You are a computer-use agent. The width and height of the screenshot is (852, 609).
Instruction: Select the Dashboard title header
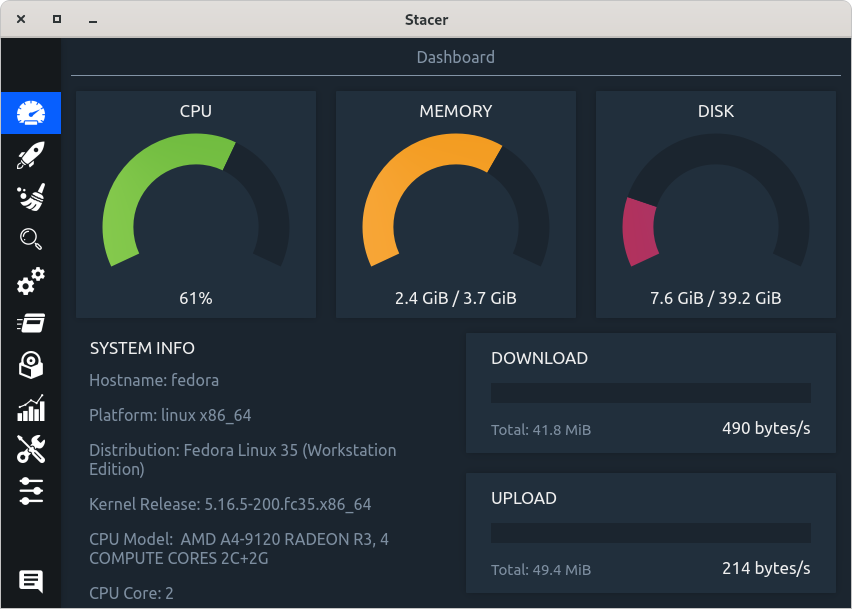pyautogui.click(x=455, y=57)
